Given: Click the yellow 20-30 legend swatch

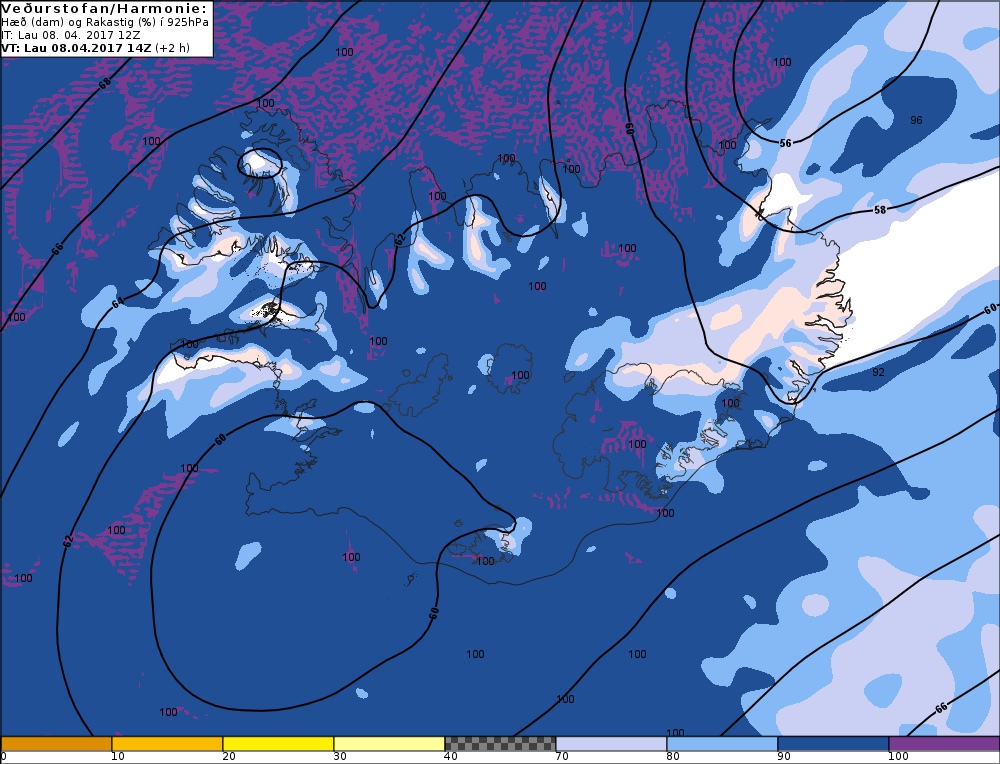Looking at the screenshot, I should coord(278,744).
